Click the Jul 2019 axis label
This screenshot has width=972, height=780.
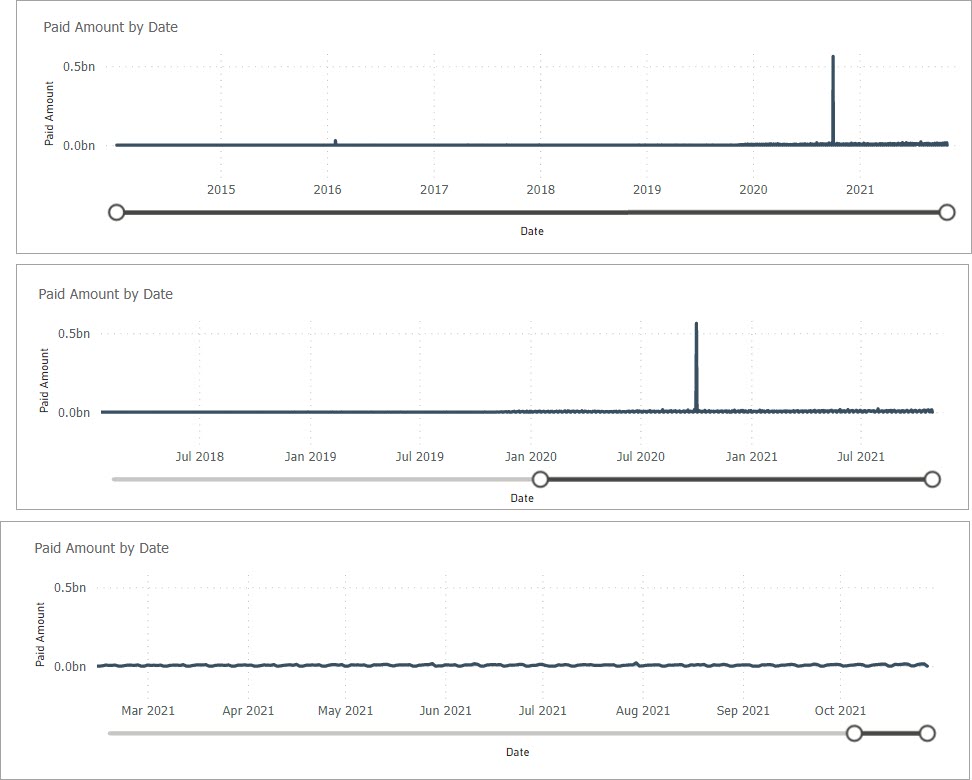pyautogui.click(x=420, y=457)
